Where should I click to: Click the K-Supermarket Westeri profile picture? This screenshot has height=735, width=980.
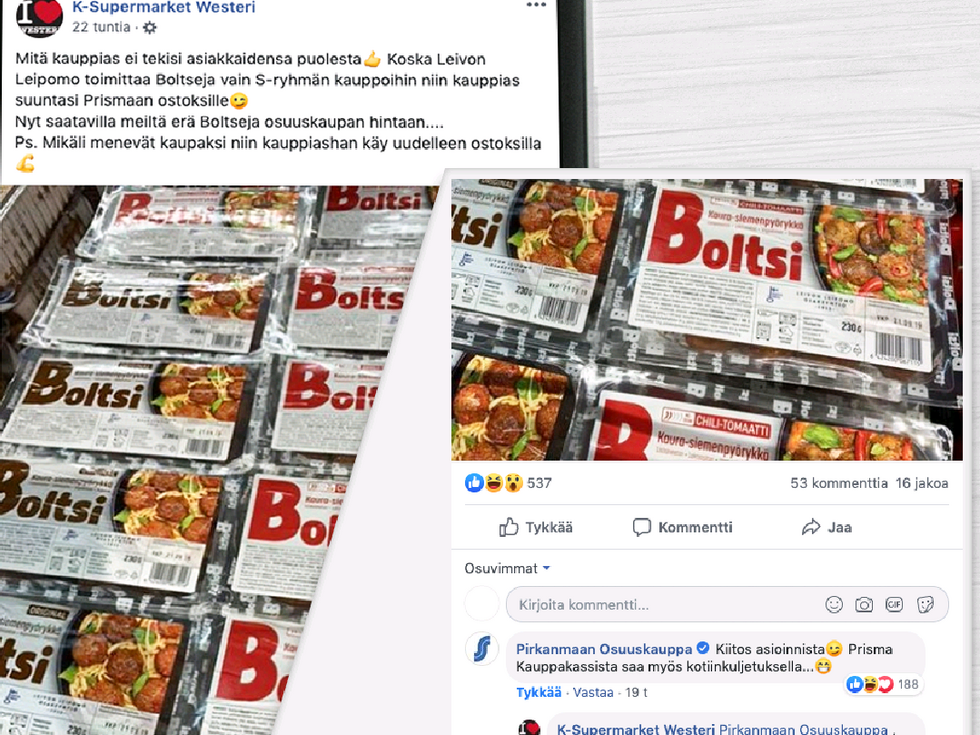(x=39, y=16)
